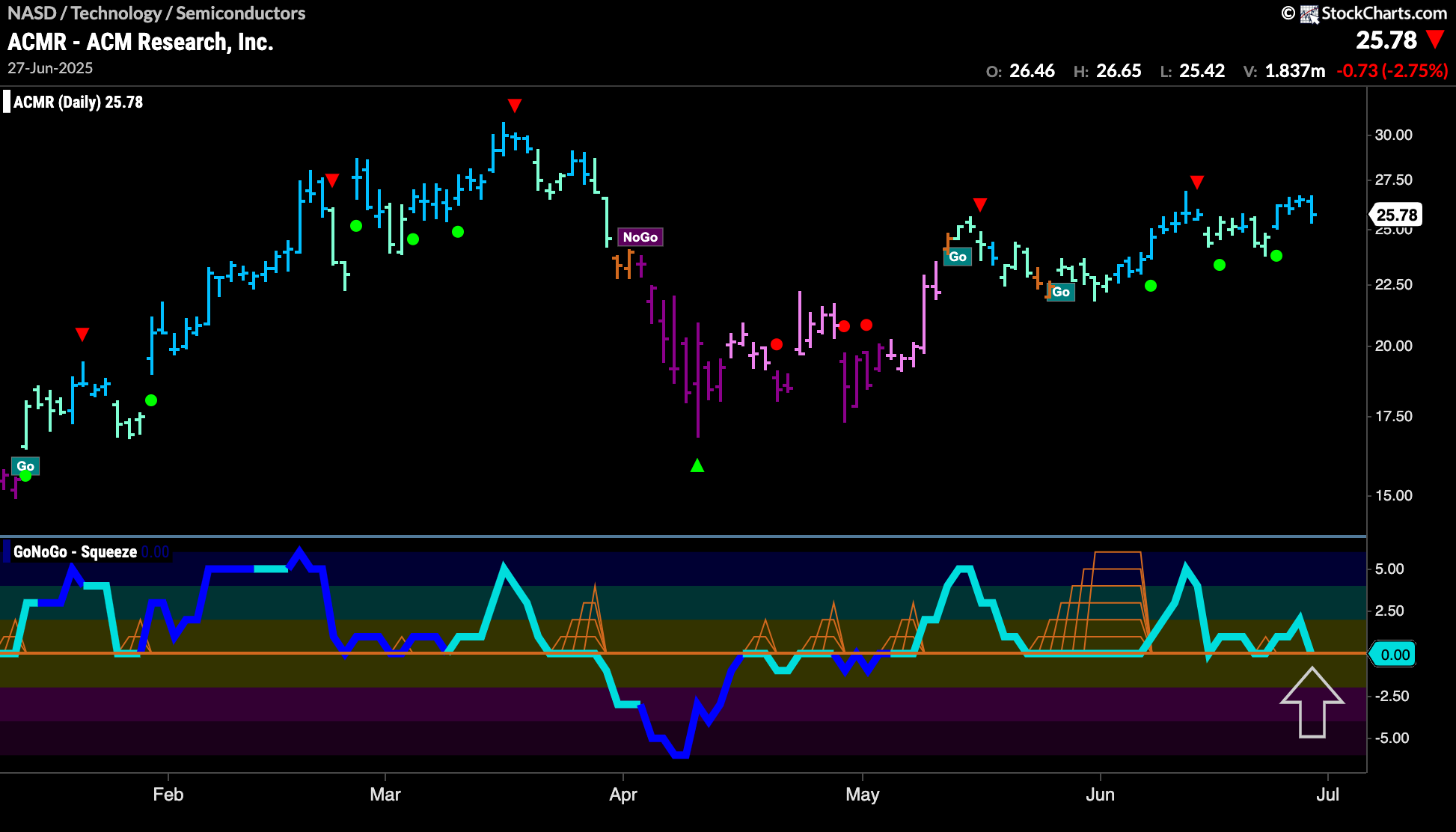Click the Jun label on time axis
Screen dimensions: 1456x832
click(x=1101, y=795)
